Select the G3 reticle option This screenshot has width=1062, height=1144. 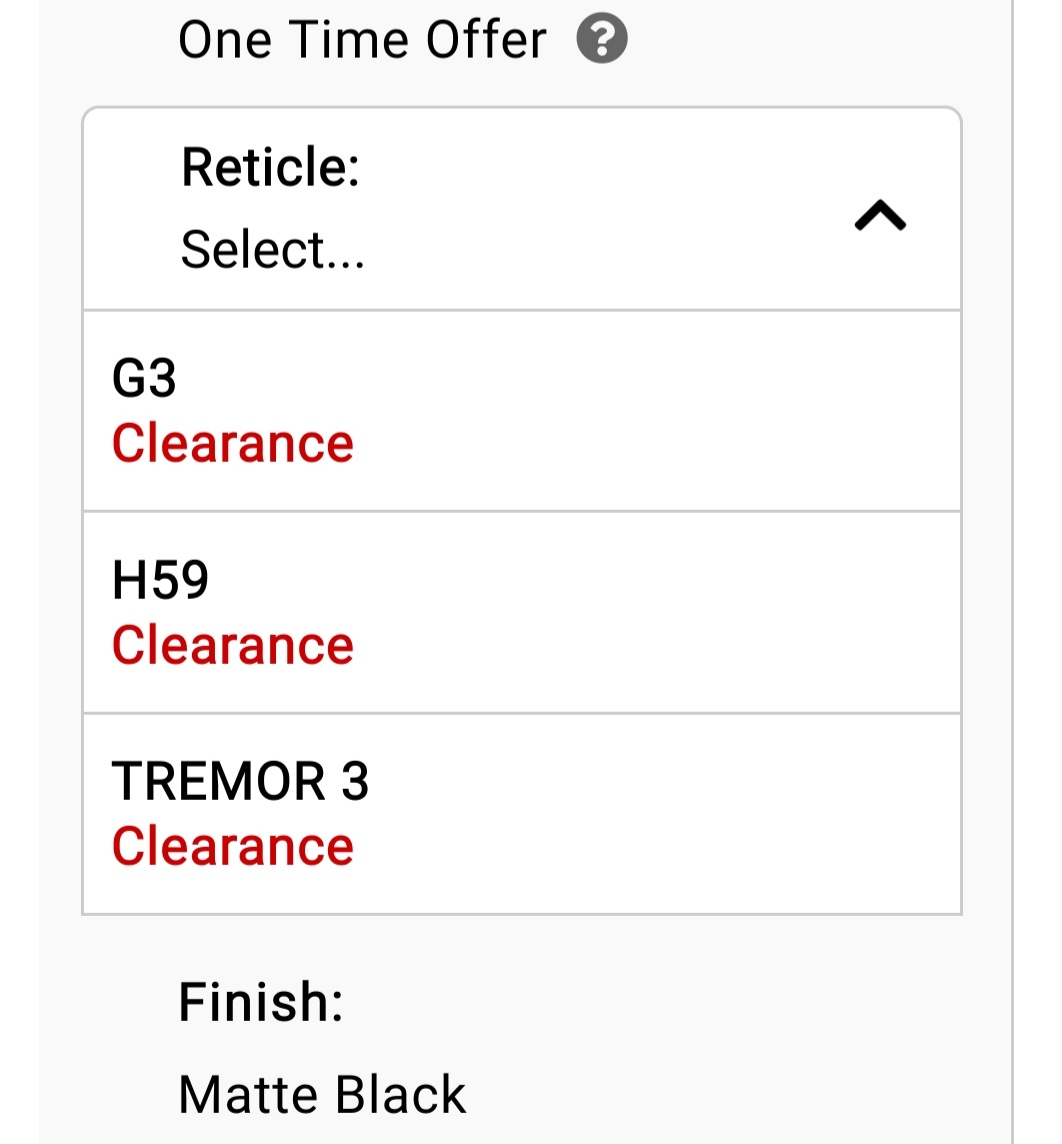point(521,411)
